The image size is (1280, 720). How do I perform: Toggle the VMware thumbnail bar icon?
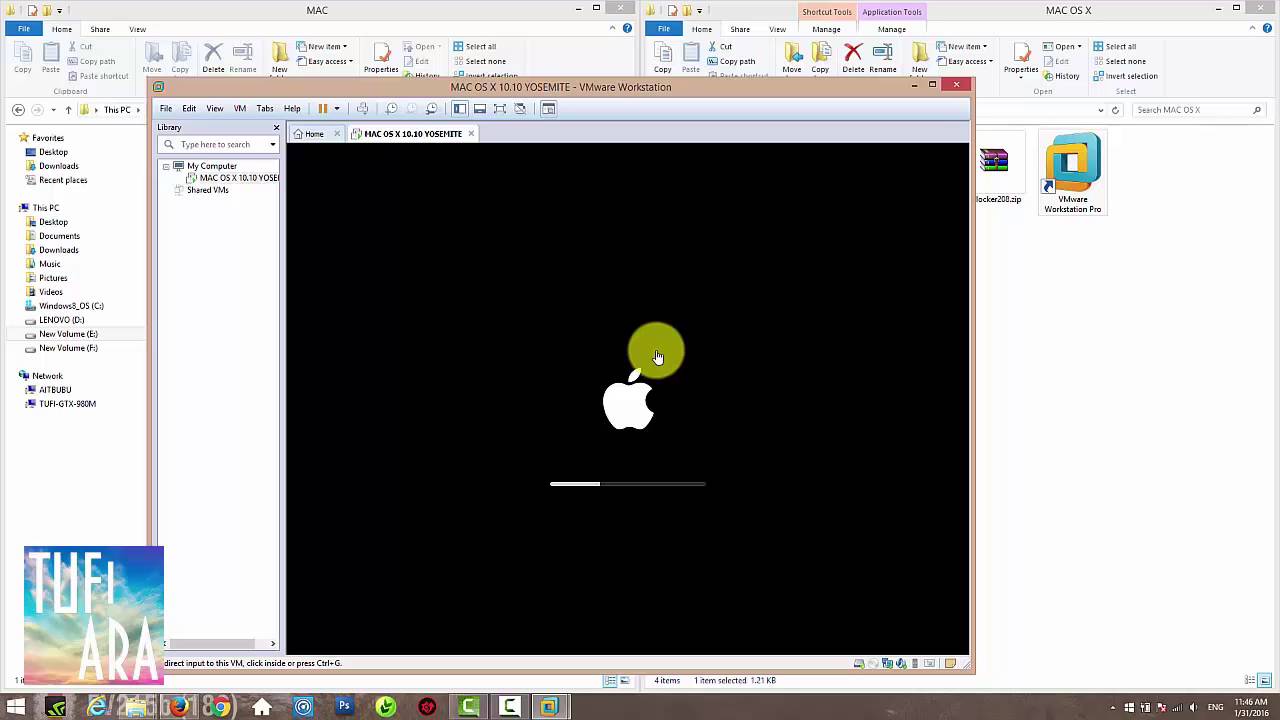click(480, 108)
